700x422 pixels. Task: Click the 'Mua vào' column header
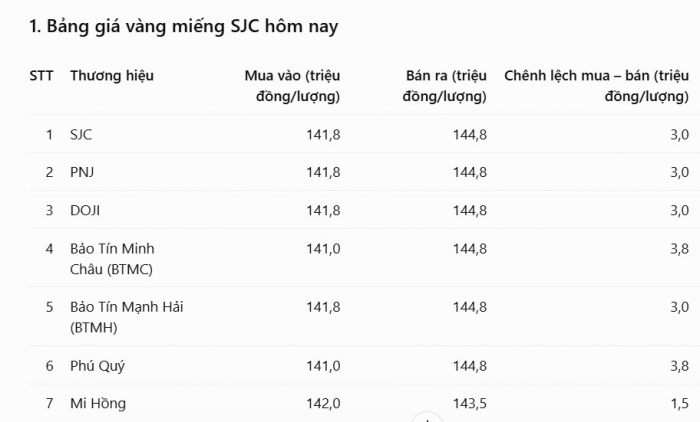(292, 86)
